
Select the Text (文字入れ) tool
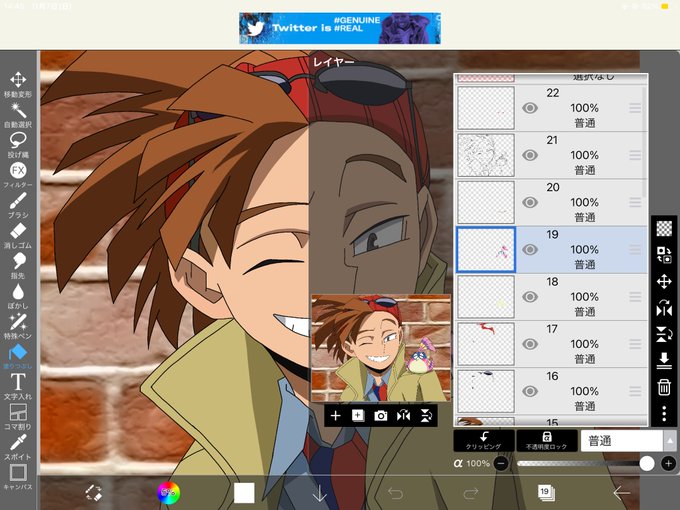[x=18, y=386]
